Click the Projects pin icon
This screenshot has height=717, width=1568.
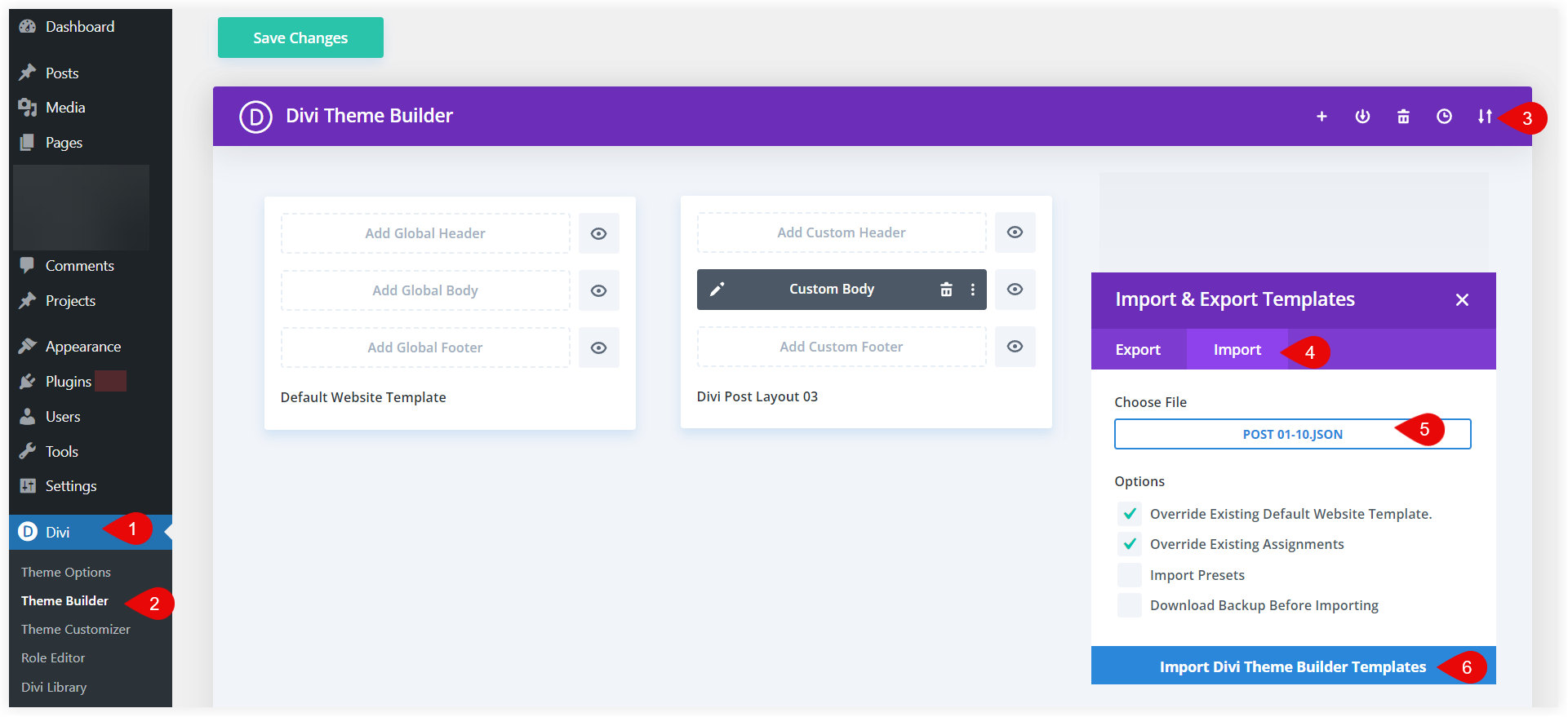pyautogui.click(x=28, y=300)
